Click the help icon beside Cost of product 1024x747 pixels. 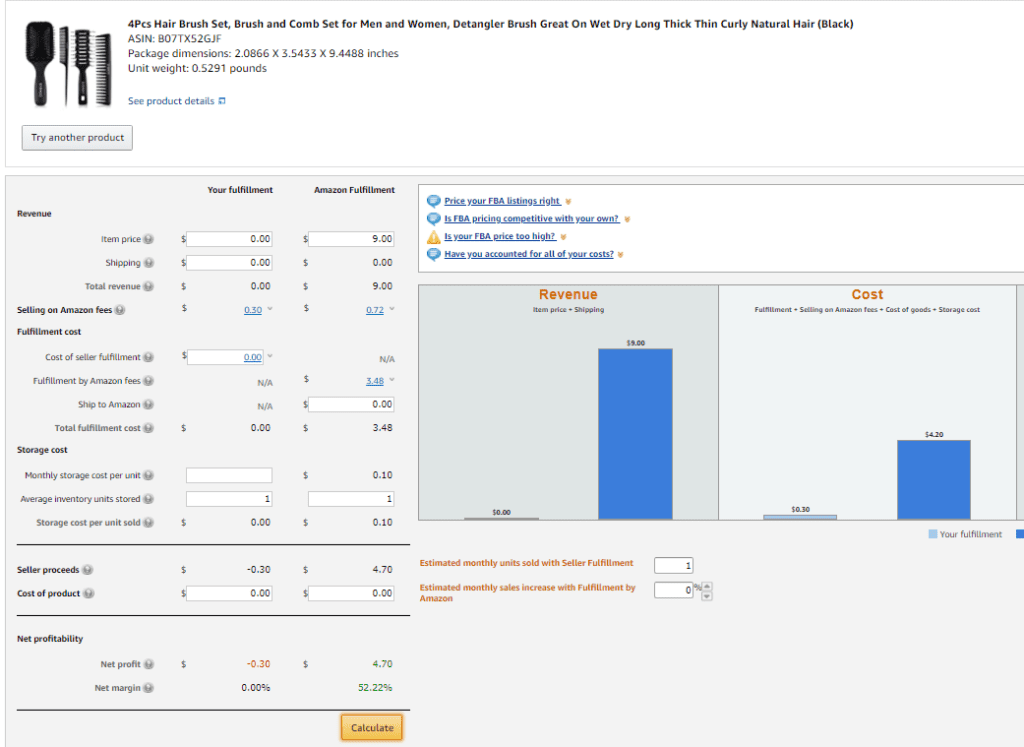point(87,592)
